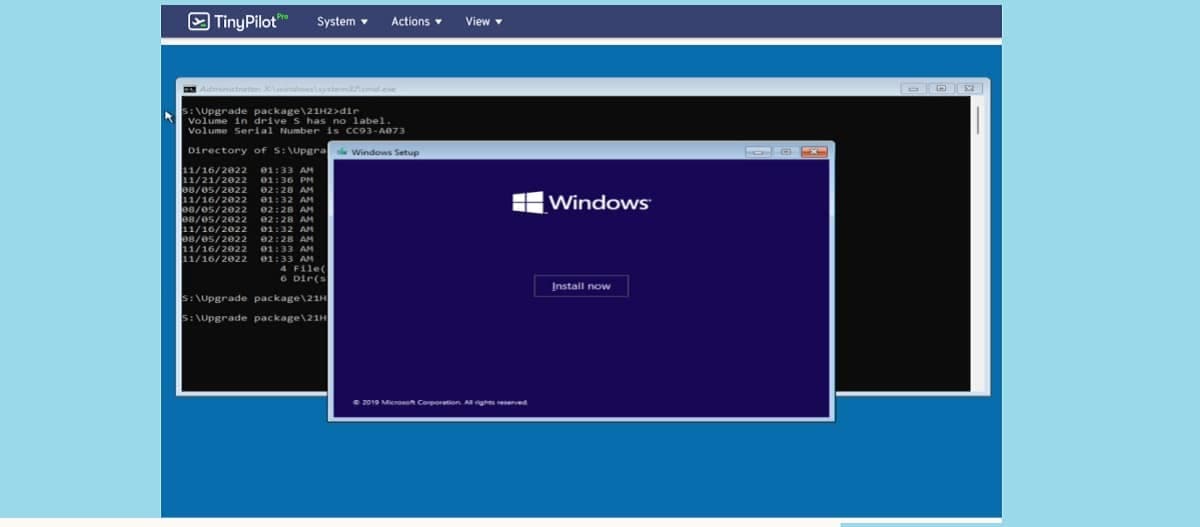Click the '4 File(' summary line
This screenshot has width=1200, height=527.
click(303, 268)
